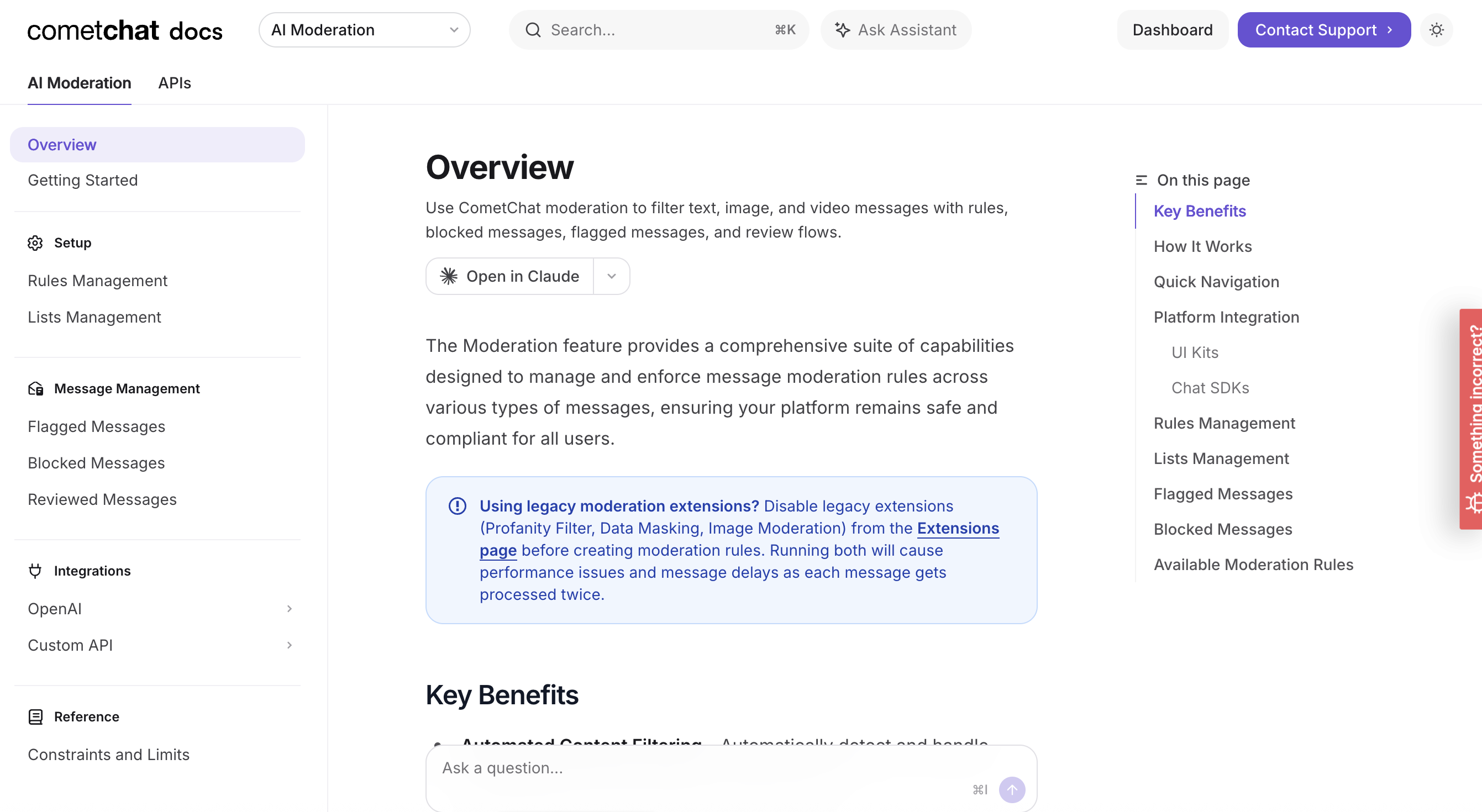Expand the Custom API sidebar section

(290, 645)
